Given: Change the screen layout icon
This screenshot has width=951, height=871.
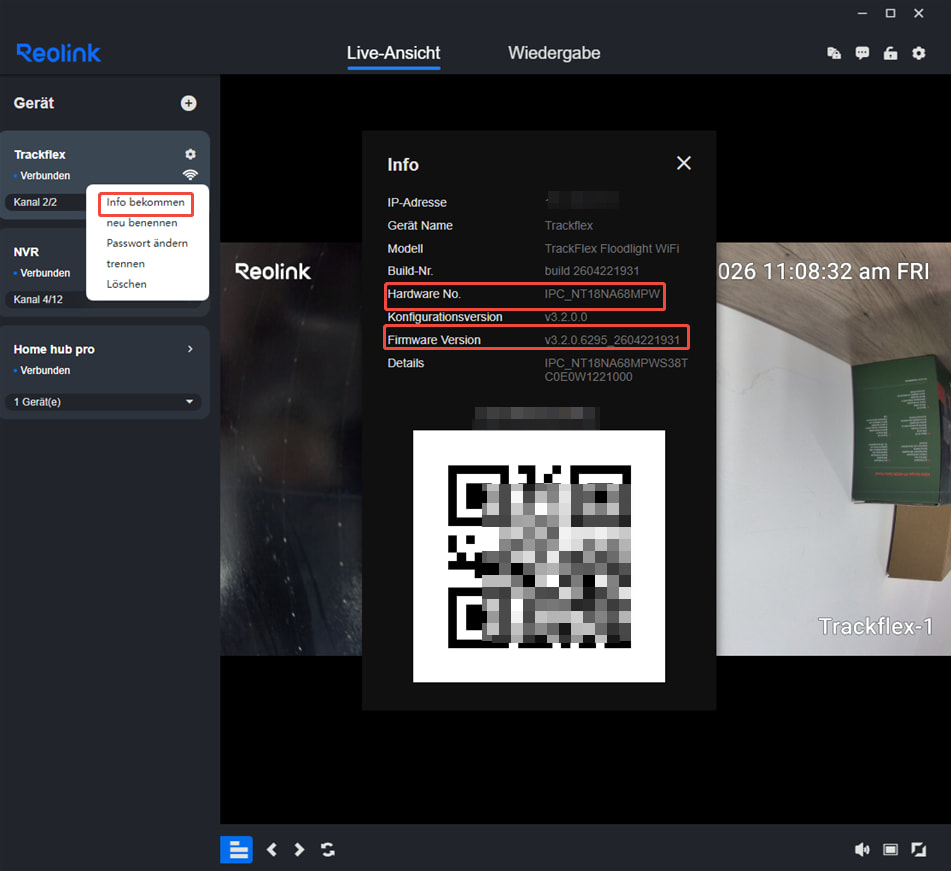Looking at the screenshot, I should click(890, 849).
